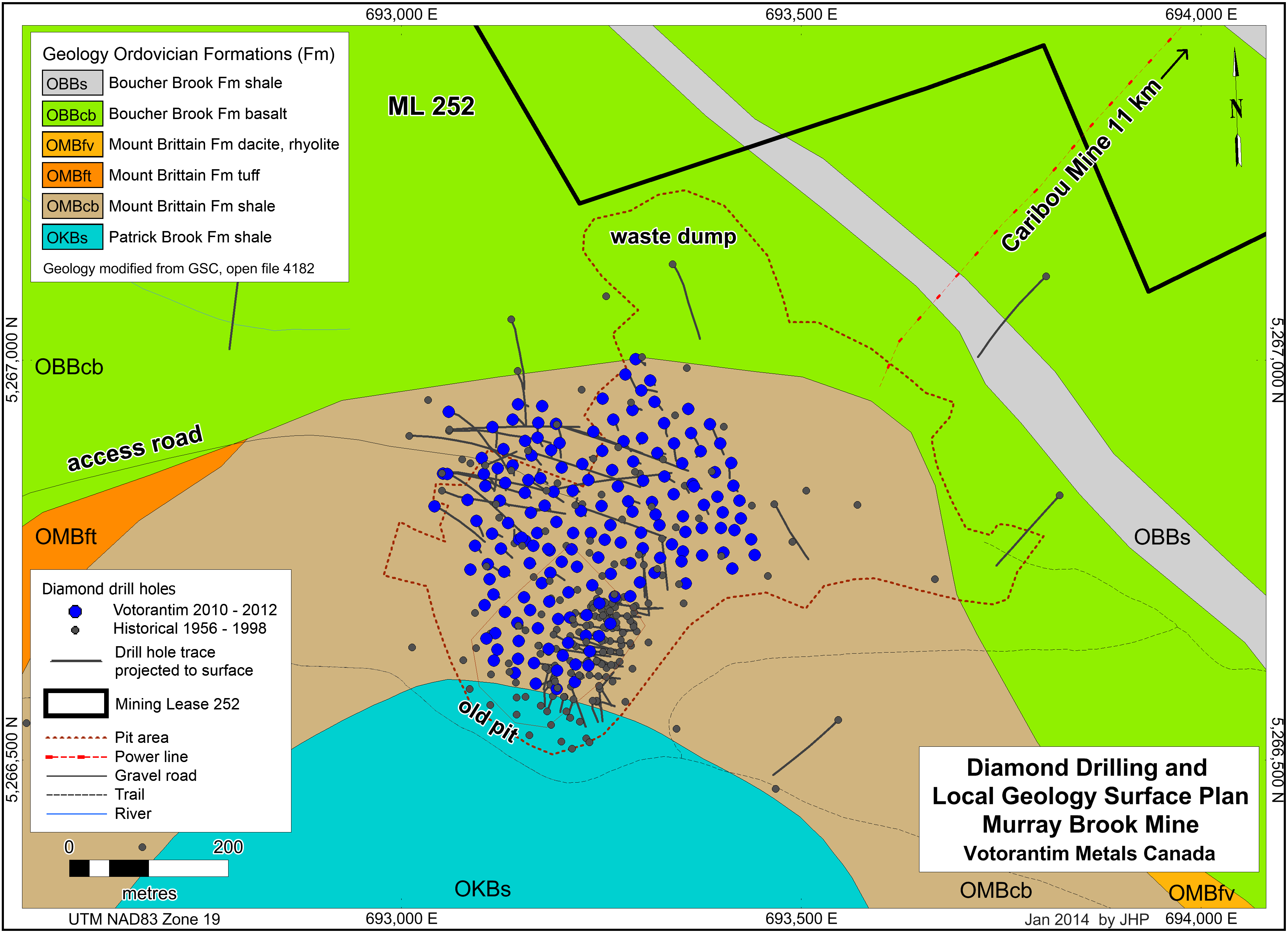Enable the waste dump label
The height and width of the screenshot is (933, 1288).
coord(673,237)
